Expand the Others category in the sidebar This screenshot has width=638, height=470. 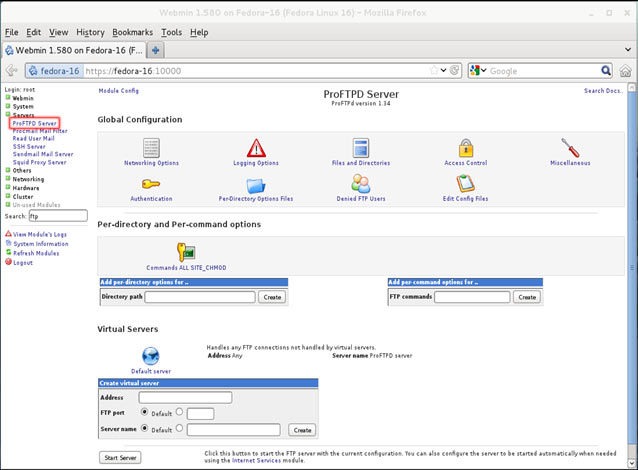[x=8, y=170]
